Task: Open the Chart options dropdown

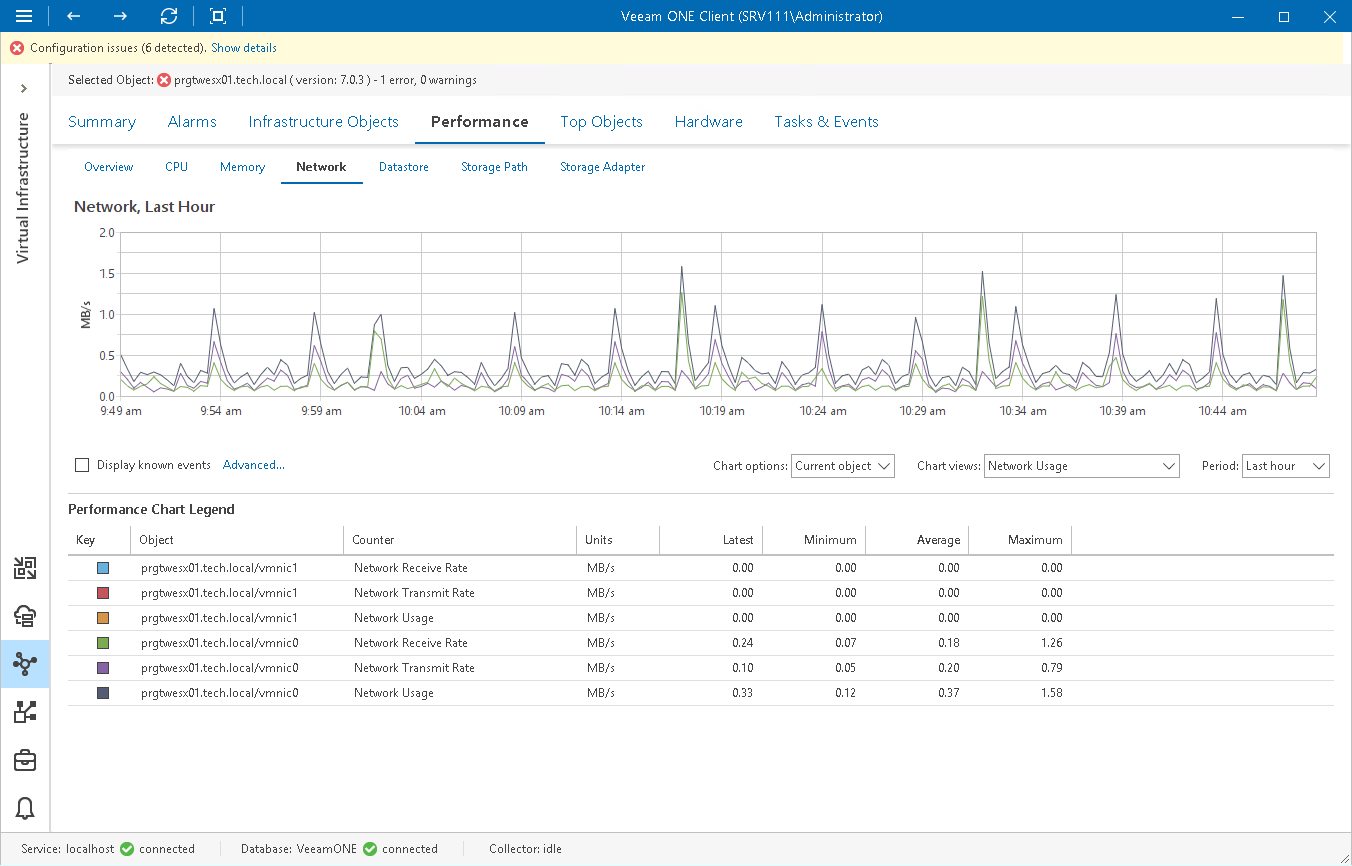Action: pyautogui.click(x=842, y=466)
